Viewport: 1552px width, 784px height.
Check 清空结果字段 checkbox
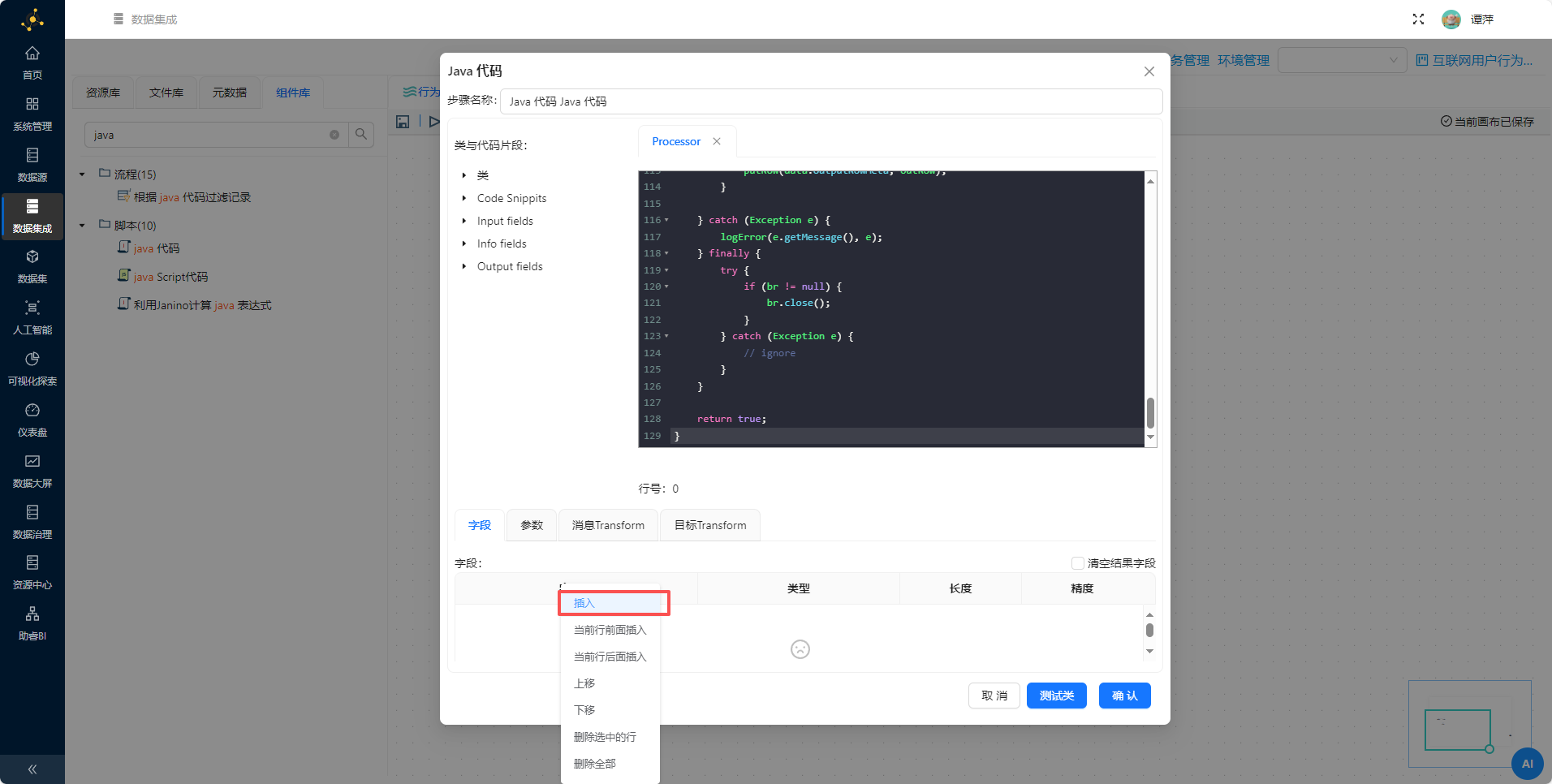click(x=1078, y=563)
